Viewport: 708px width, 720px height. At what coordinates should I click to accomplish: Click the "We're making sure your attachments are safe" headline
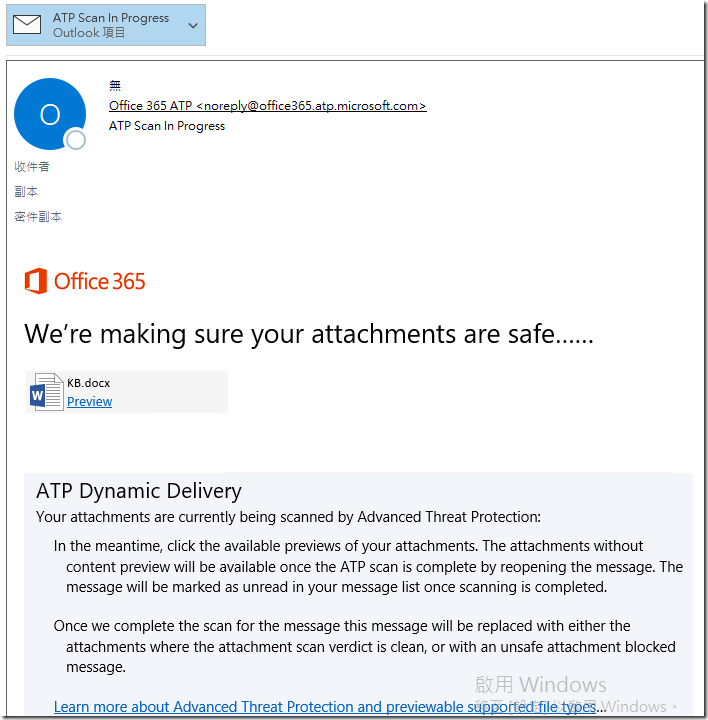point(308,334)
